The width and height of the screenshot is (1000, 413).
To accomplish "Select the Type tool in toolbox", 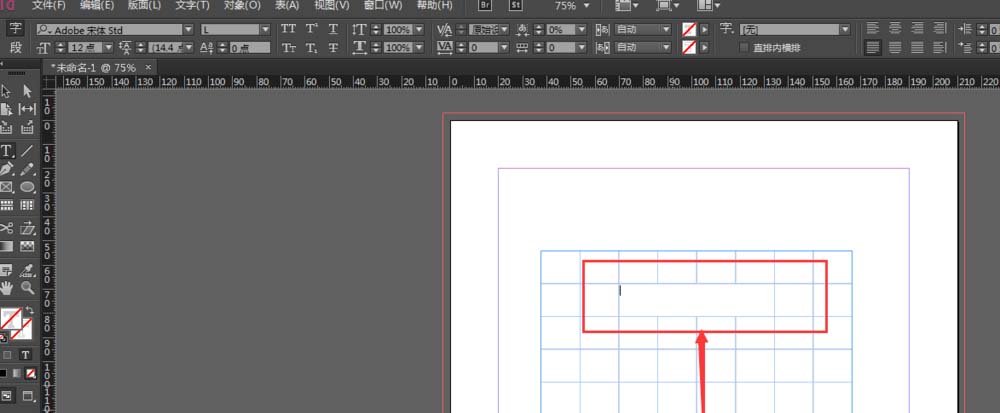I will point(7,150).
